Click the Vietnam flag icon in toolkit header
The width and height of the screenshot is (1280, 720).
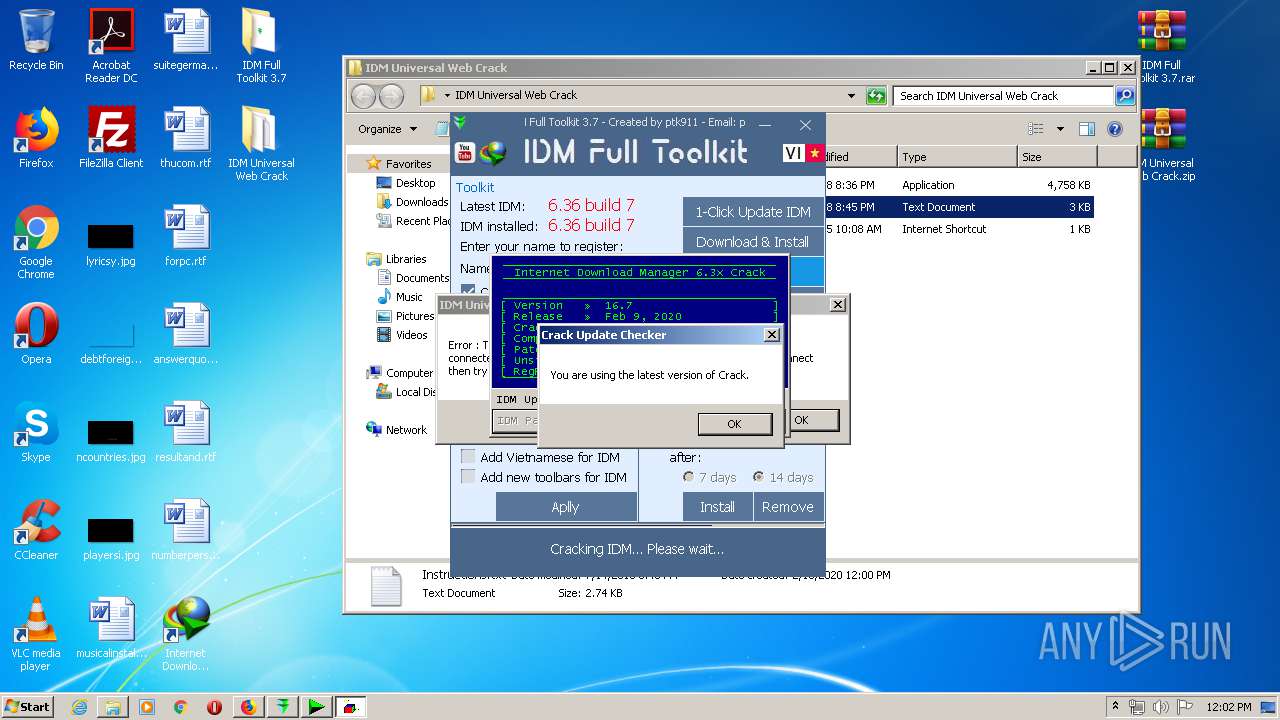tap(814, 153)
